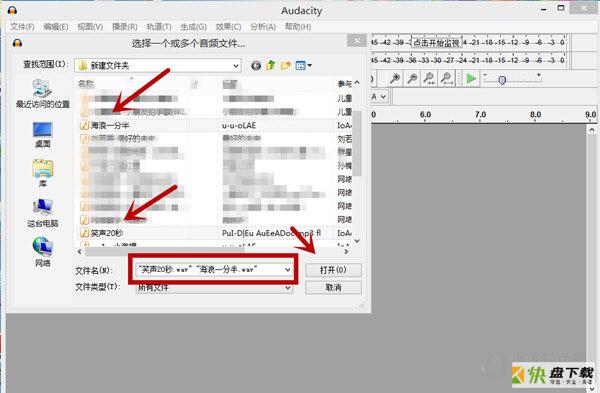Click the Audacity track area scroll up arrow
Image resolution: width=600 pixels, height=393 pixels.
tap(592, 130)
